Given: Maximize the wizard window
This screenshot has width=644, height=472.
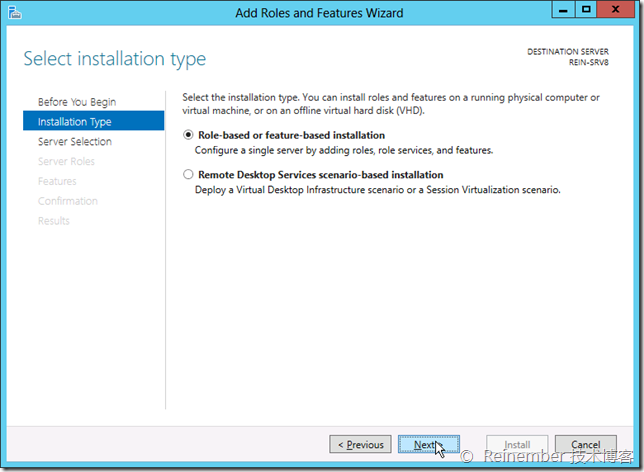Looking at the screenshot, I should pyautogui.click(x=585, y=12).
